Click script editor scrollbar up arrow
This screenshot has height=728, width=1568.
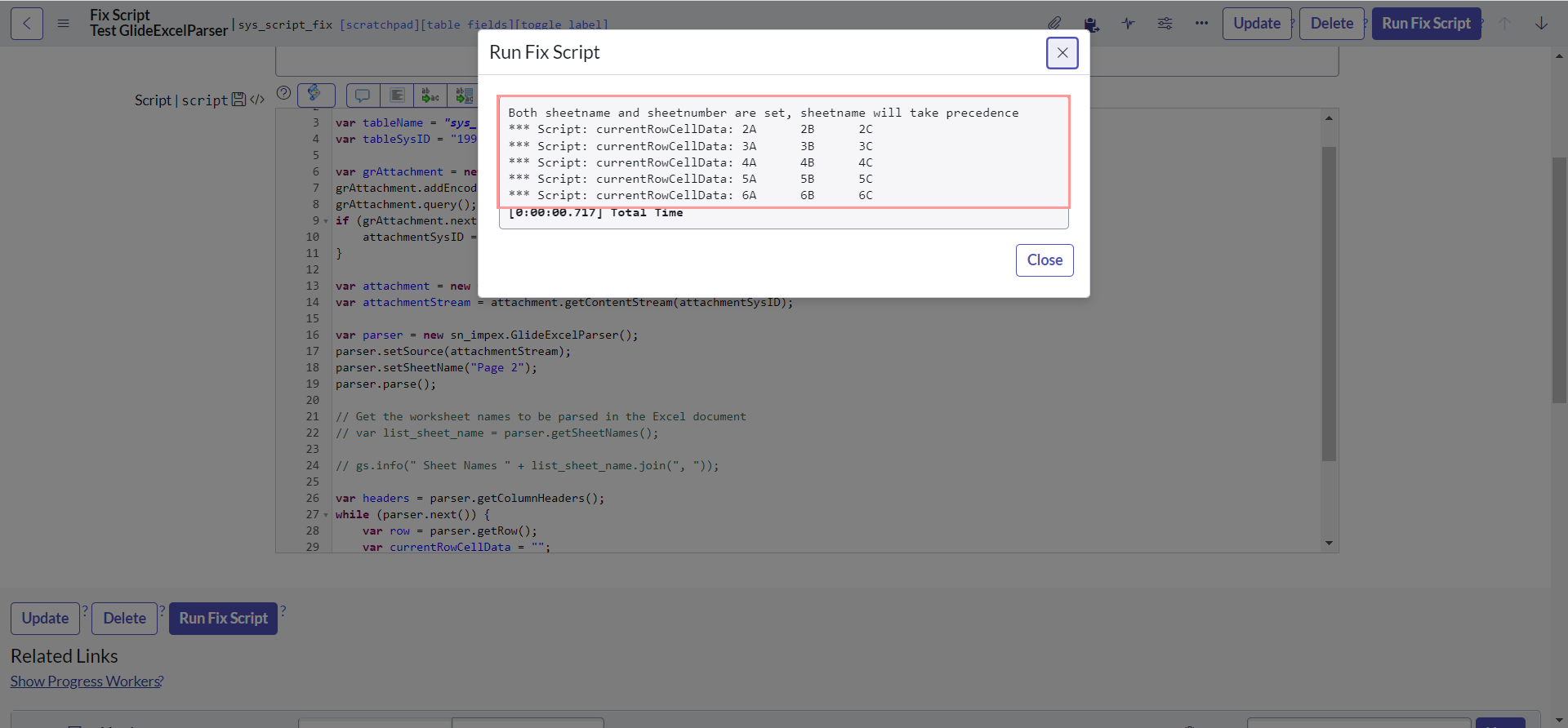1329,118
